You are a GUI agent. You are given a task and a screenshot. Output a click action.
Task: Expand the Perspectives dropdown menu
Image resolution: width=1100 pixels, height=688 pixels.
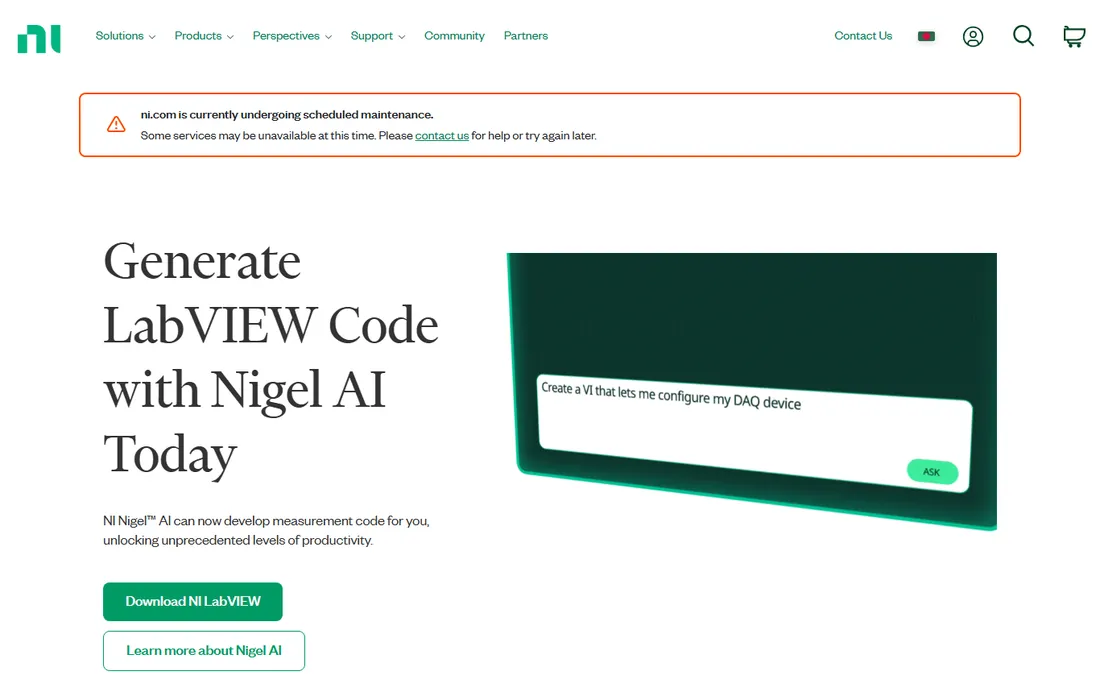pos(292,36)
